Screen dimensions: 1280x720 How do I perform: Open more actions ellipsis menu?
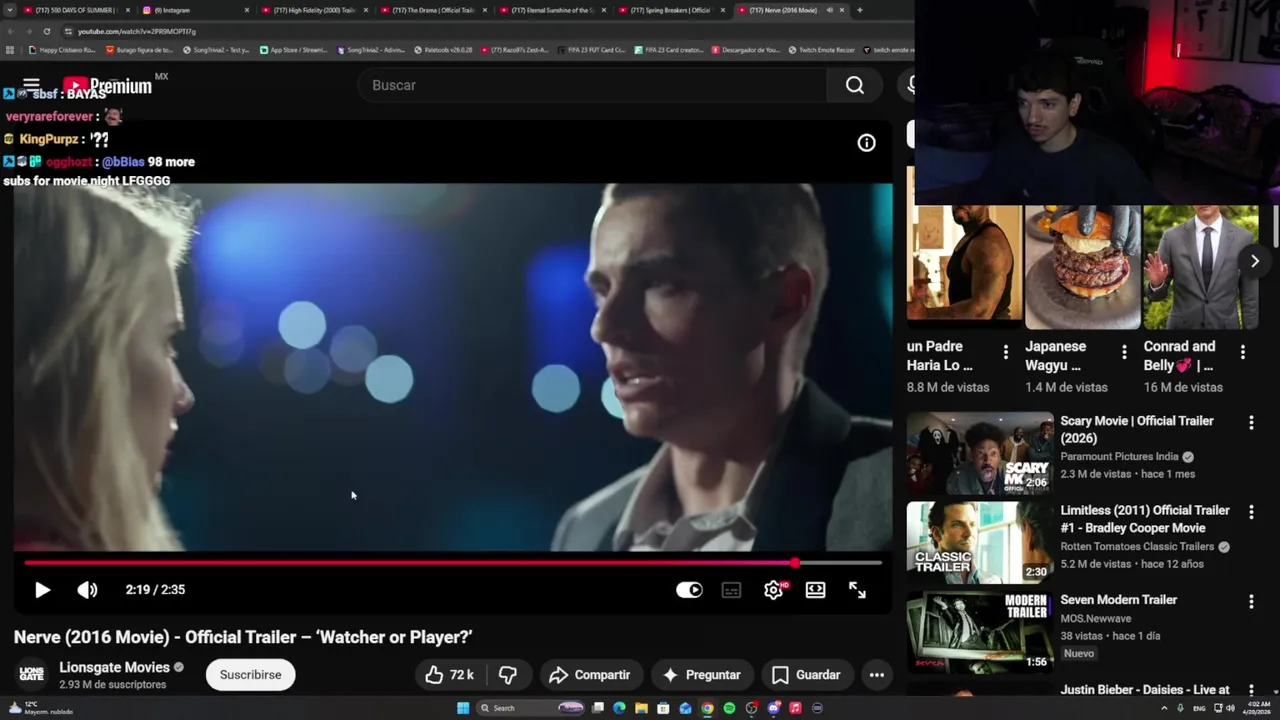click(876, 675)
